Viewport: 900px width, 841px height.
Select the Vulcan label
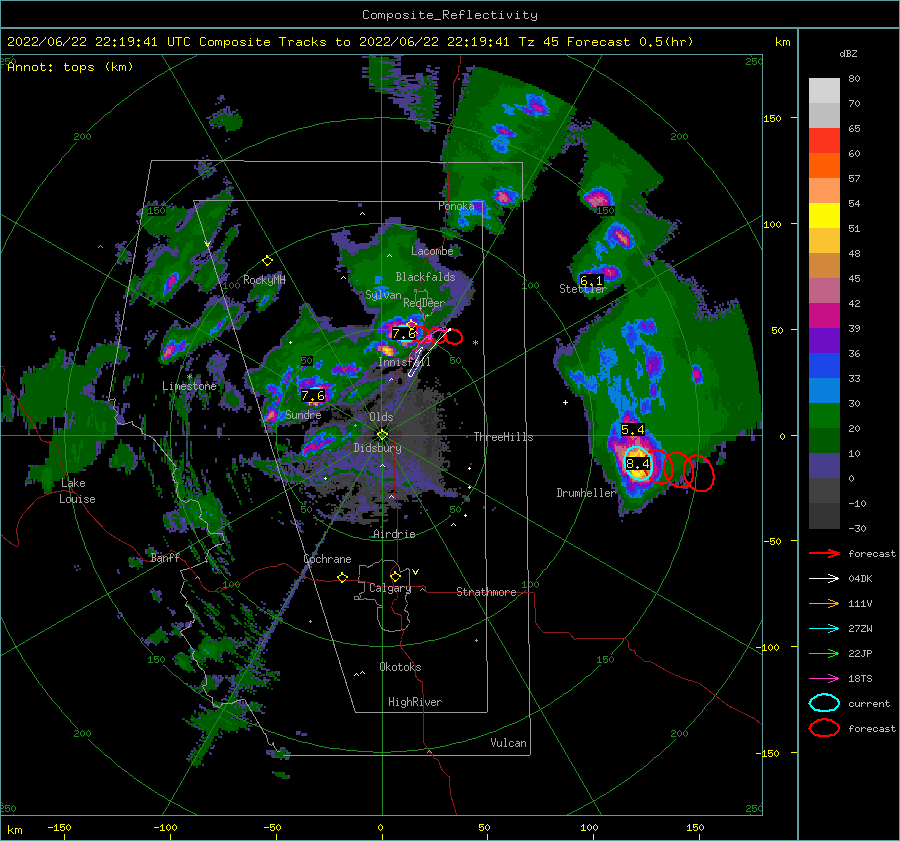tap(509, 743)
